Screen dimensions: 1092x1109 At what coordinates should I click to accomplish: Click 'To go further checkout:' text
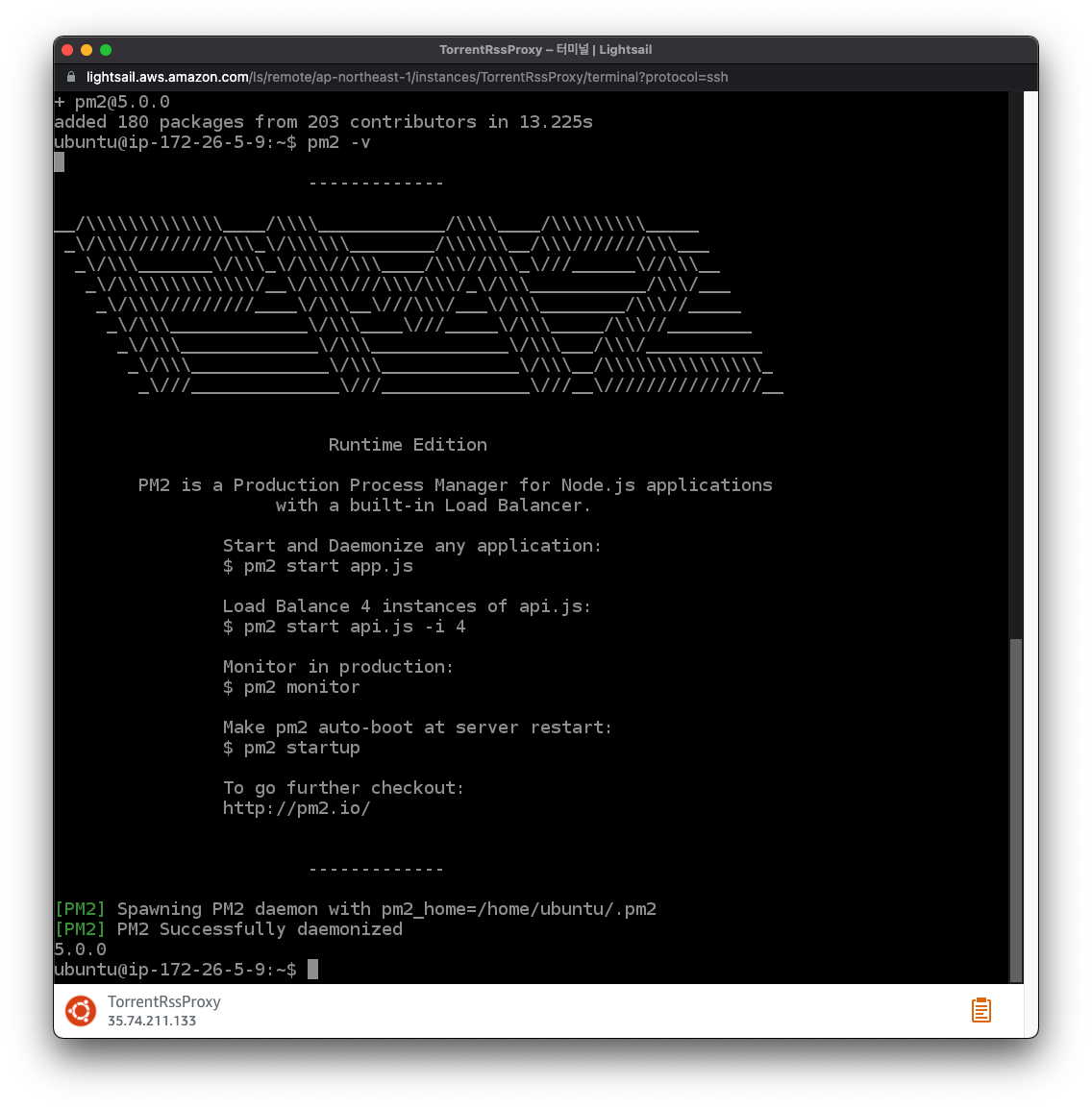[x=343, y=788]
